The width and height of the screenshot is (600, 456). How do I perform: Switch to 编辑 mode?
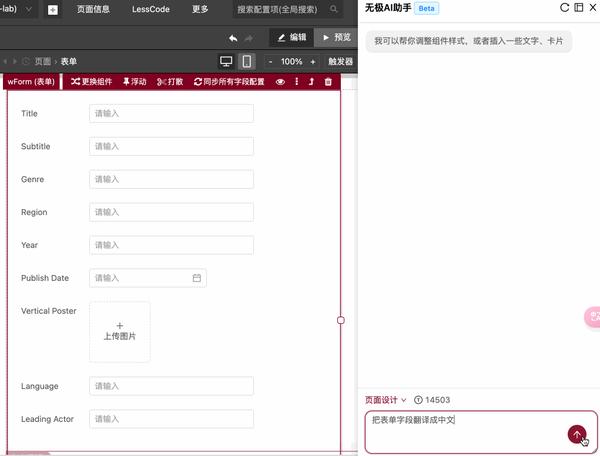pos(292,37)
